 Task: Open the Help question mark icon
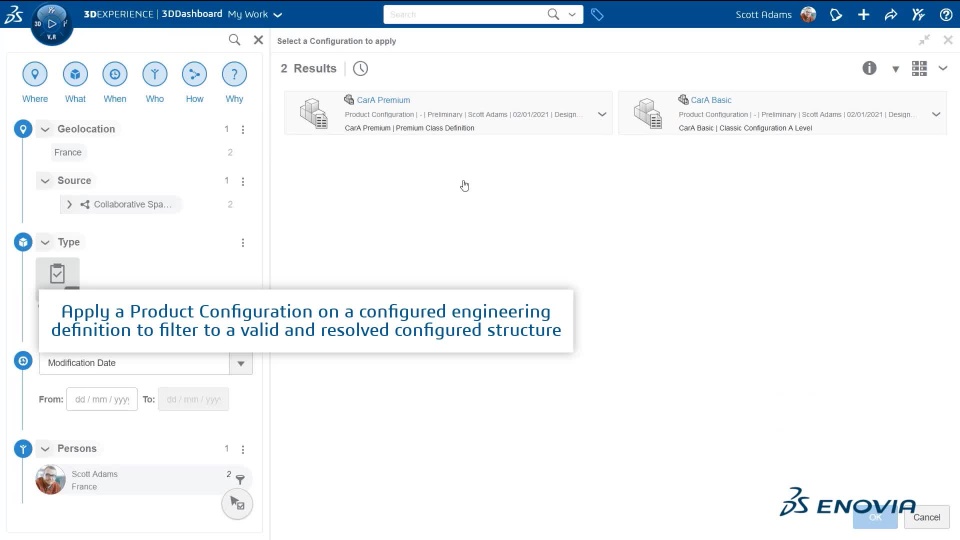946,14
